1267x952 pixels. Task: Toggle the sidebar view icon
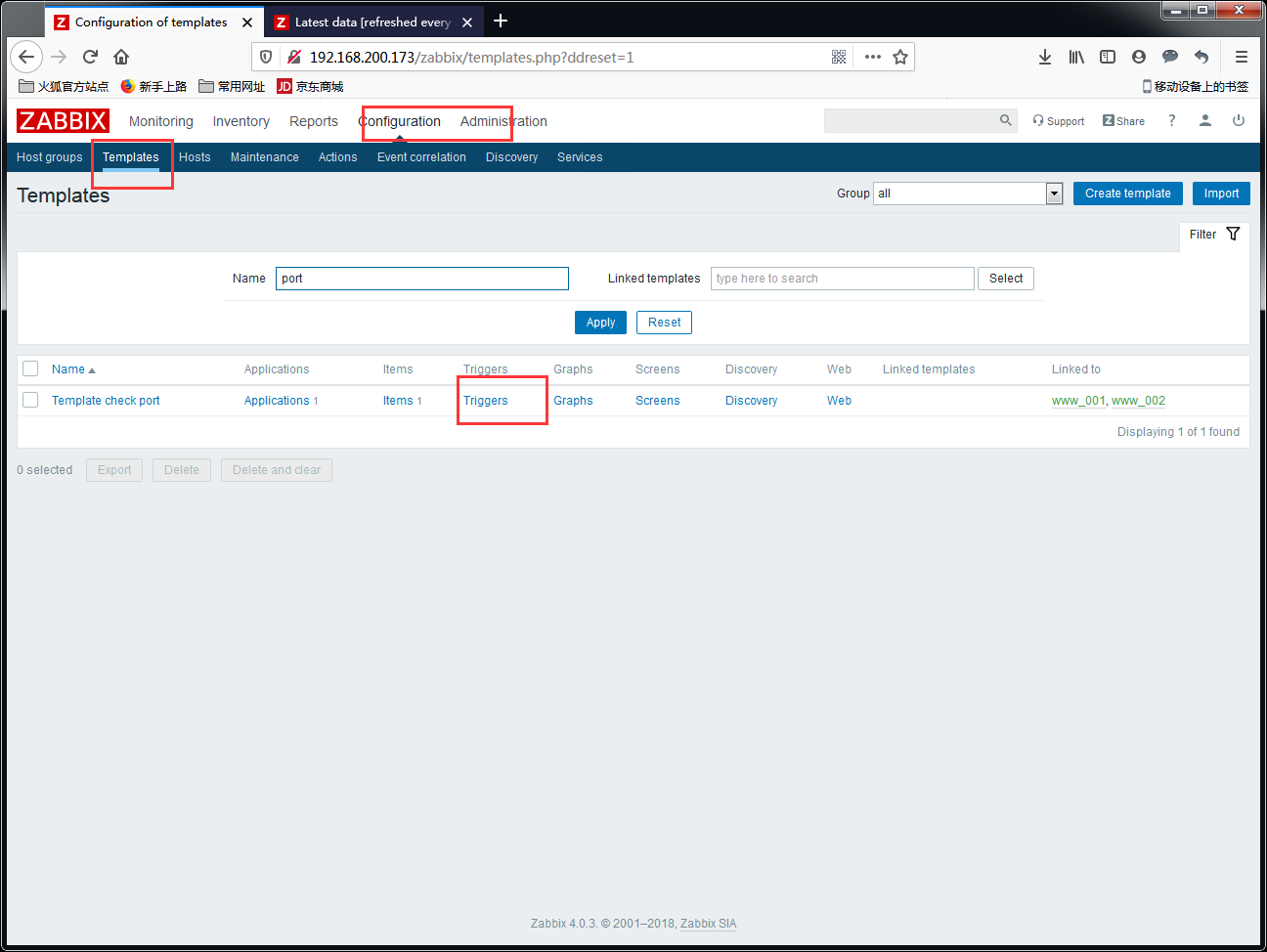[1108, 57]
